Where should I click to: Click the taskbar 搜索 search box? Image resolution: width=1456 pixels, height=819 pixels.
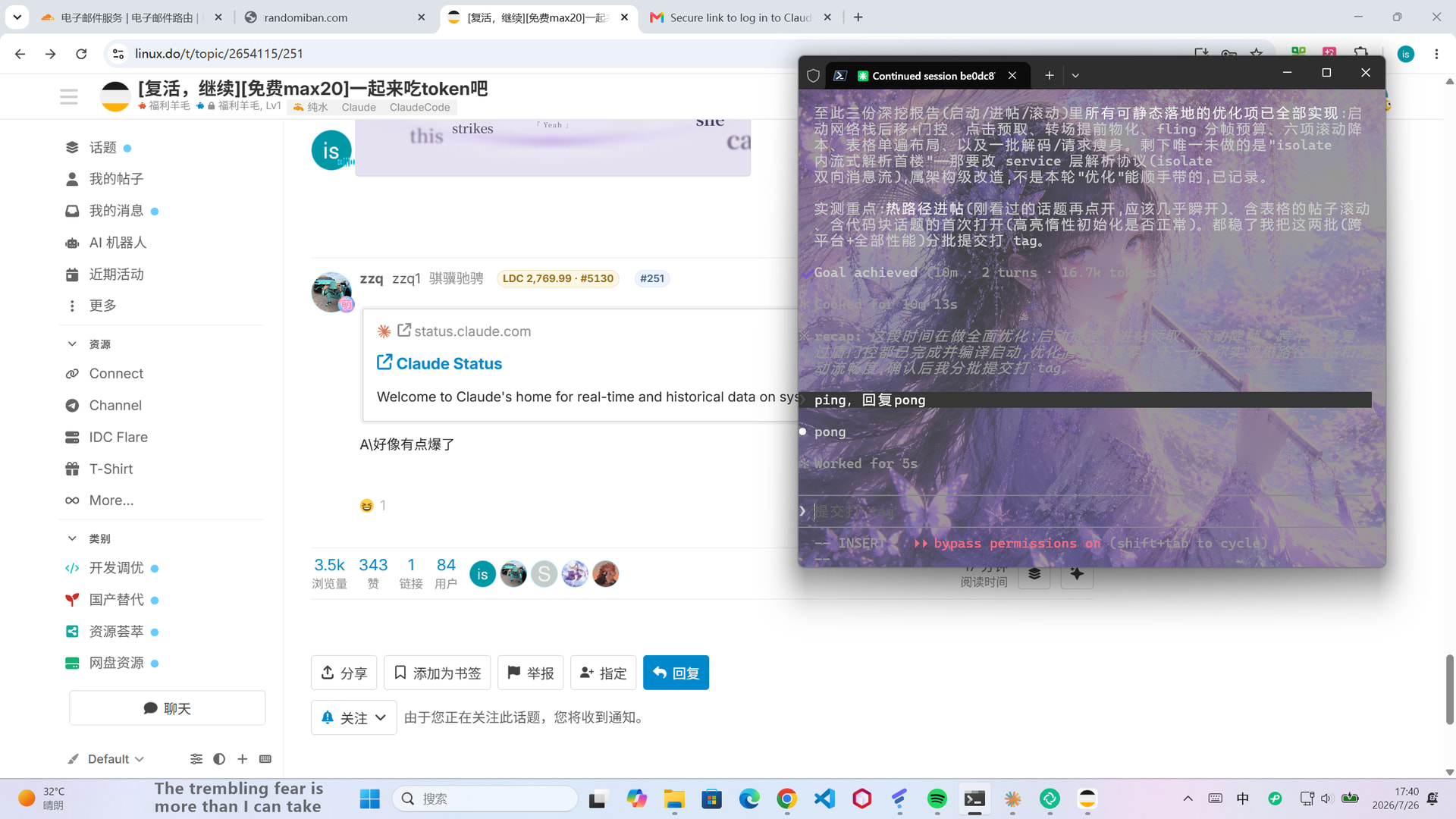pyautogui.click(x=485, y=799)
